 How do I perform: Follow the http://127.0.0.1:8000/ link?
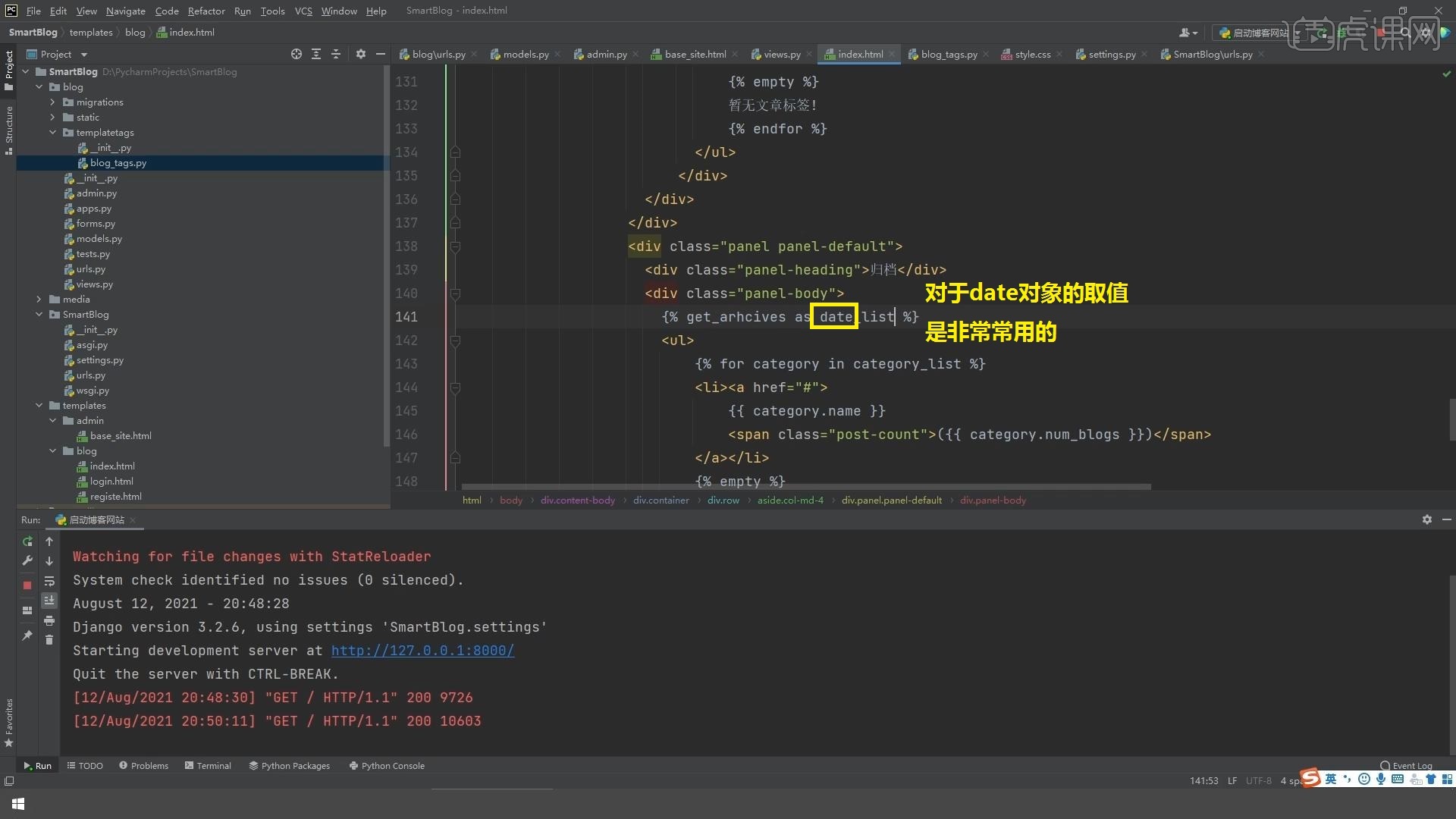coord(422,651)
